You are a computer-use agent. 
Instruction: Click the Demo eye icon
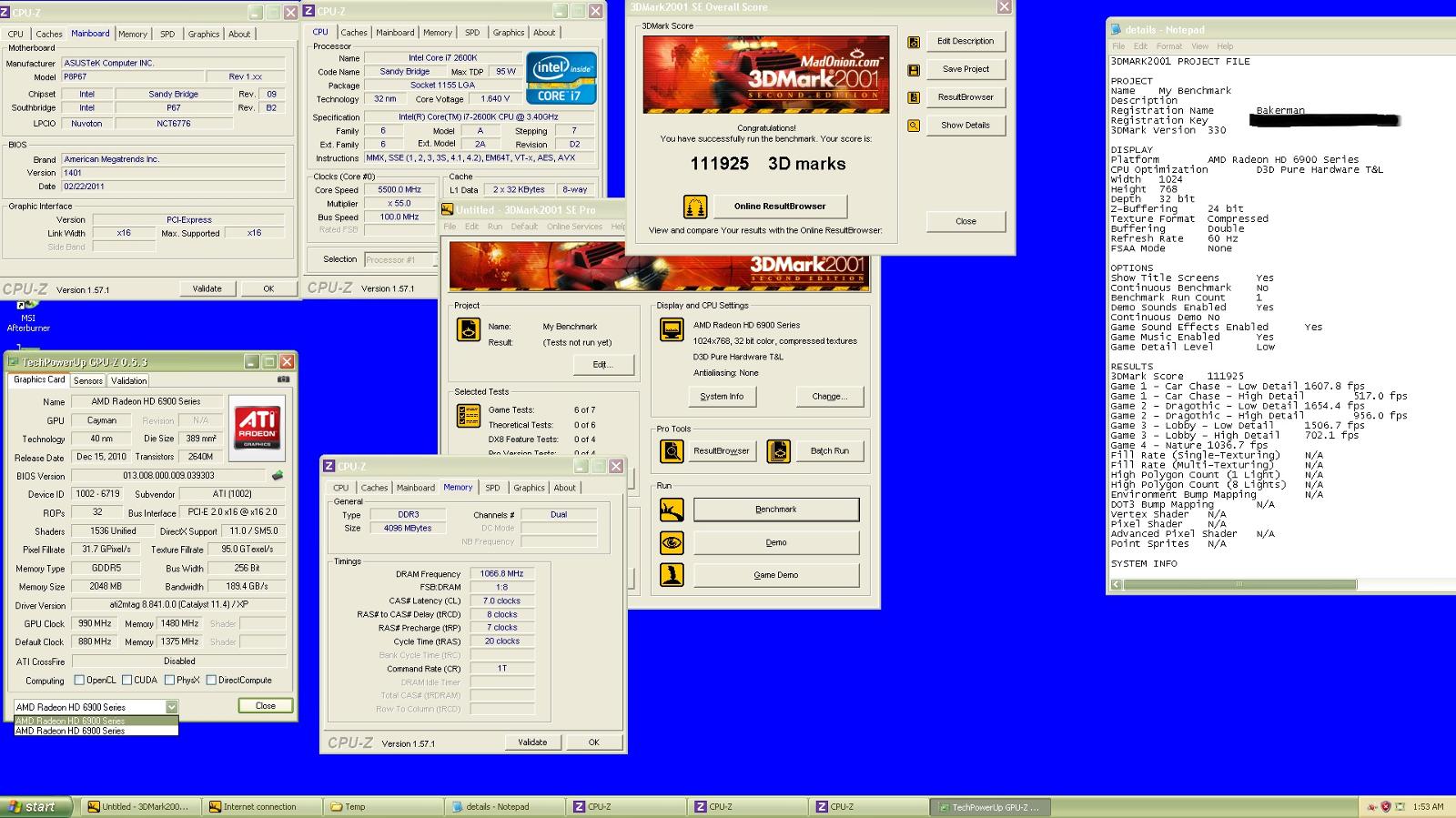(672, 543)
